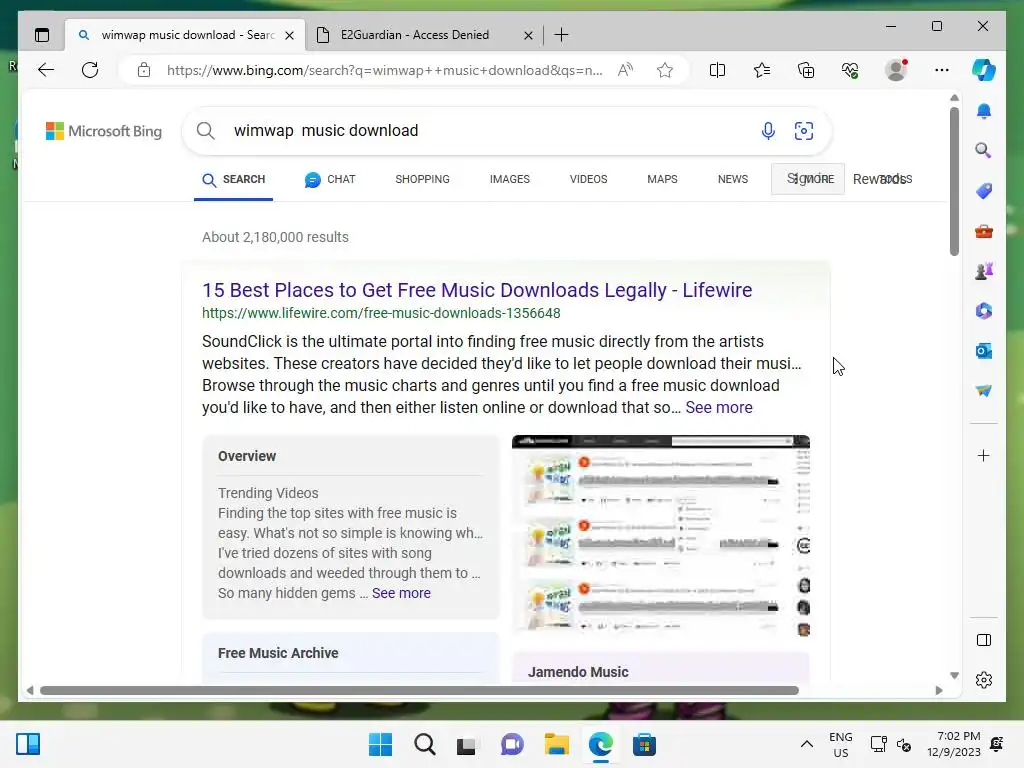
Task: Select the CHAT search category
Action: (330, 179)
